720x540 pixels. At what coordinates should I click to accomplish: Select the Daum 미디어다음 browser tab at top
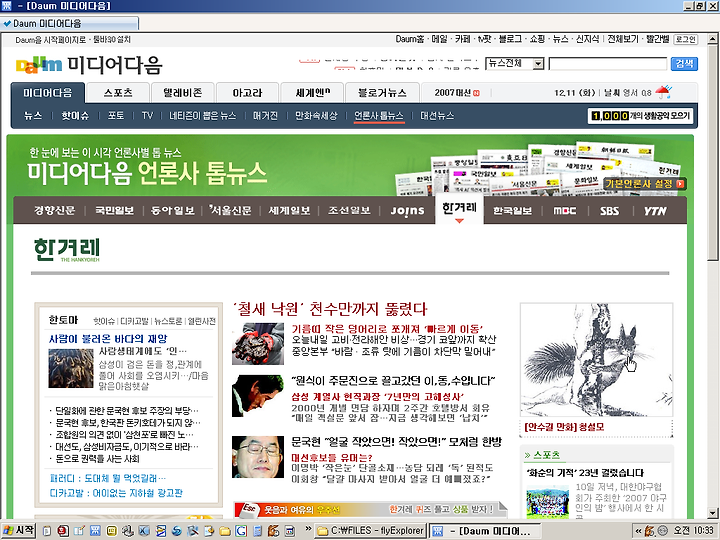click(69, 23)
